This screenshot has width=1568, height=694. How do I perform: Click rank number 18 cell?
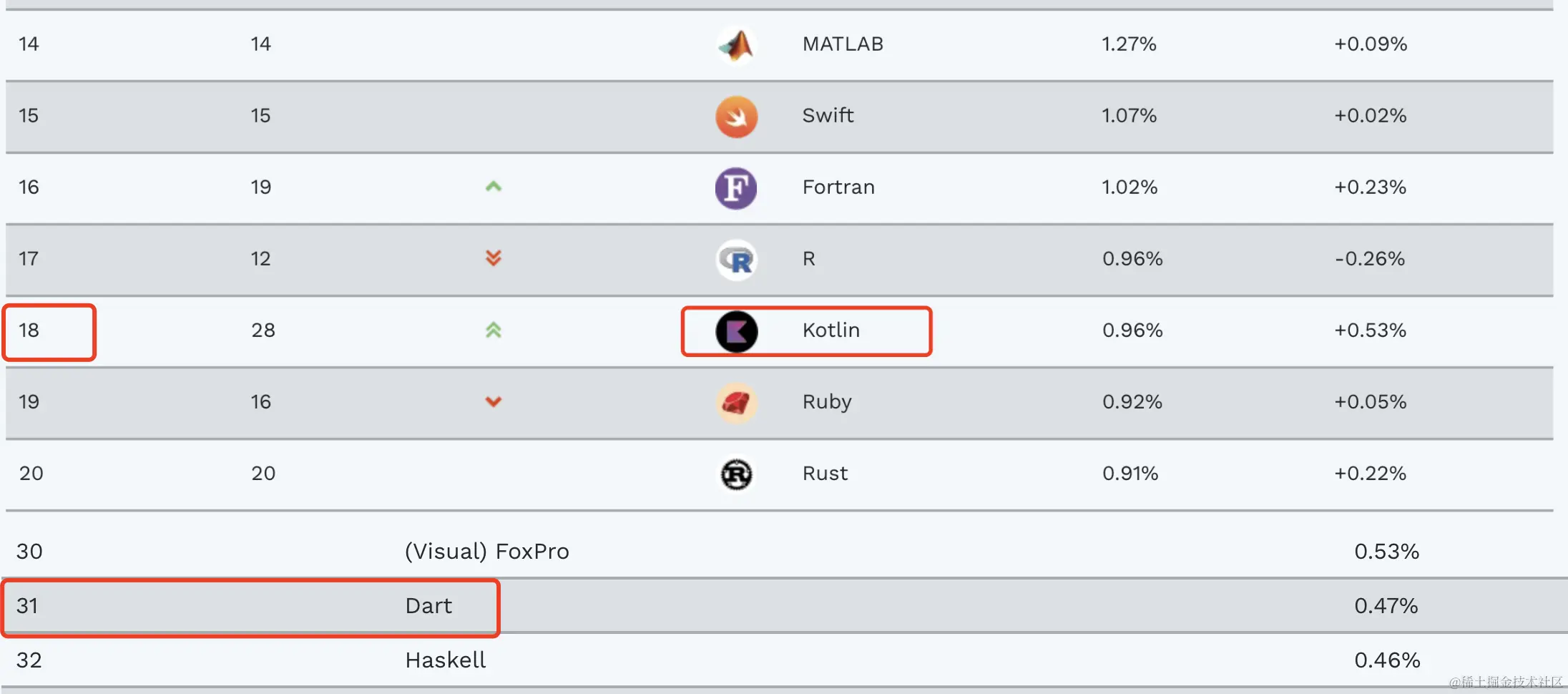pos(29,330)
